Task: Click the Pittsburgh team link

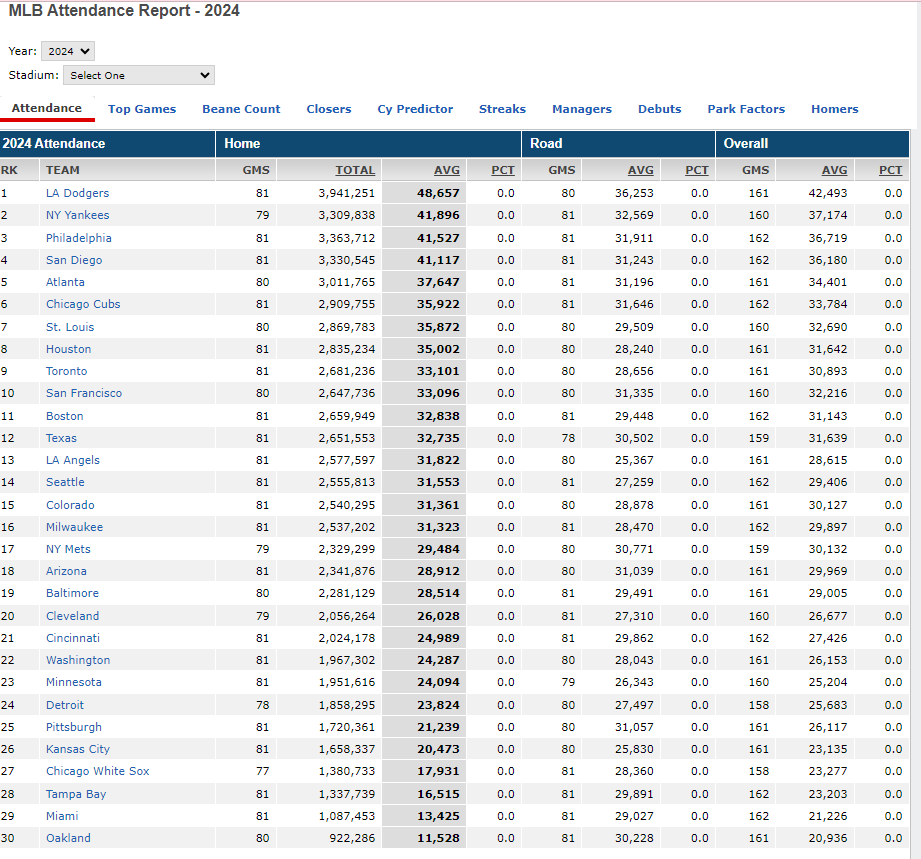Action: point(74,727)
